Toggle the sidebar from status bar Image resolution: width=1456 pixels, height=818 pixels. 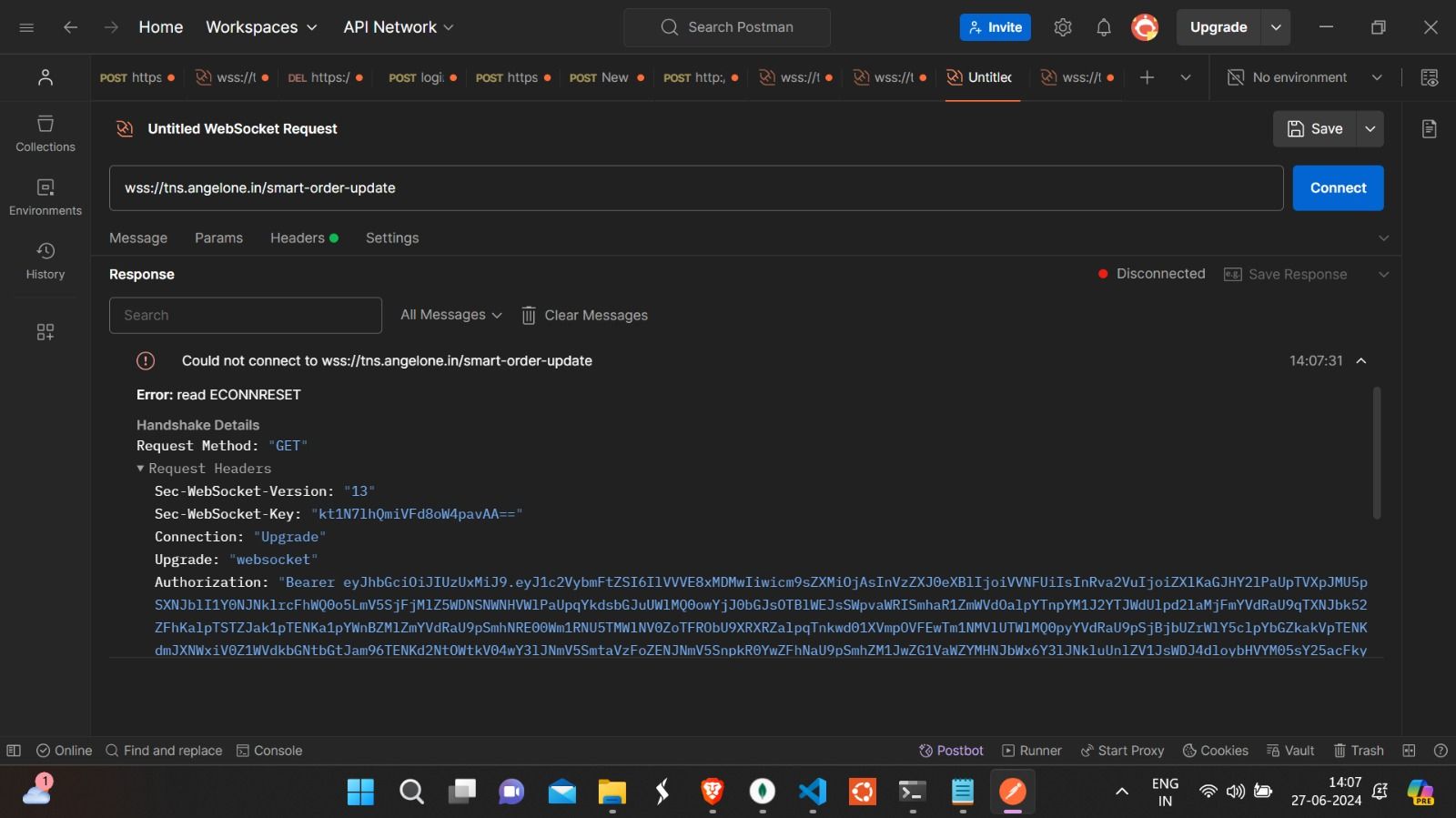point(14,751)
